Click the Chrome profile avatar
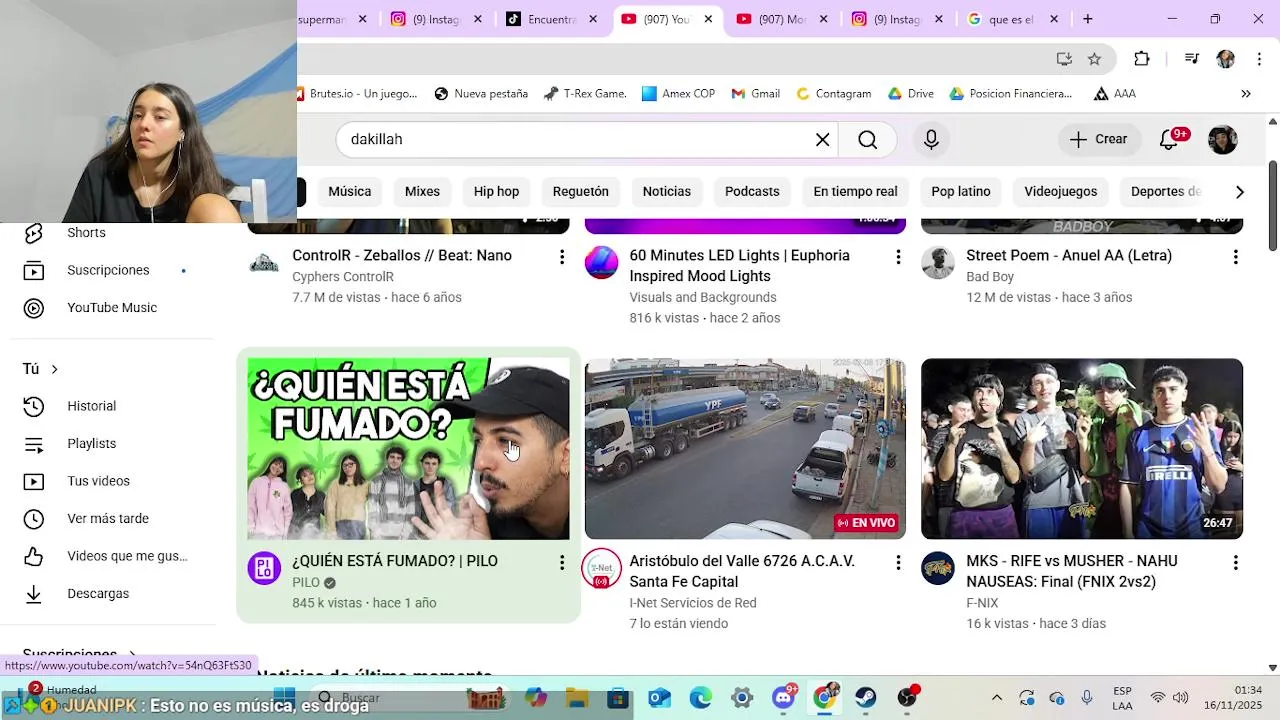This screenshot has width=1280, height=720. 1225,59
